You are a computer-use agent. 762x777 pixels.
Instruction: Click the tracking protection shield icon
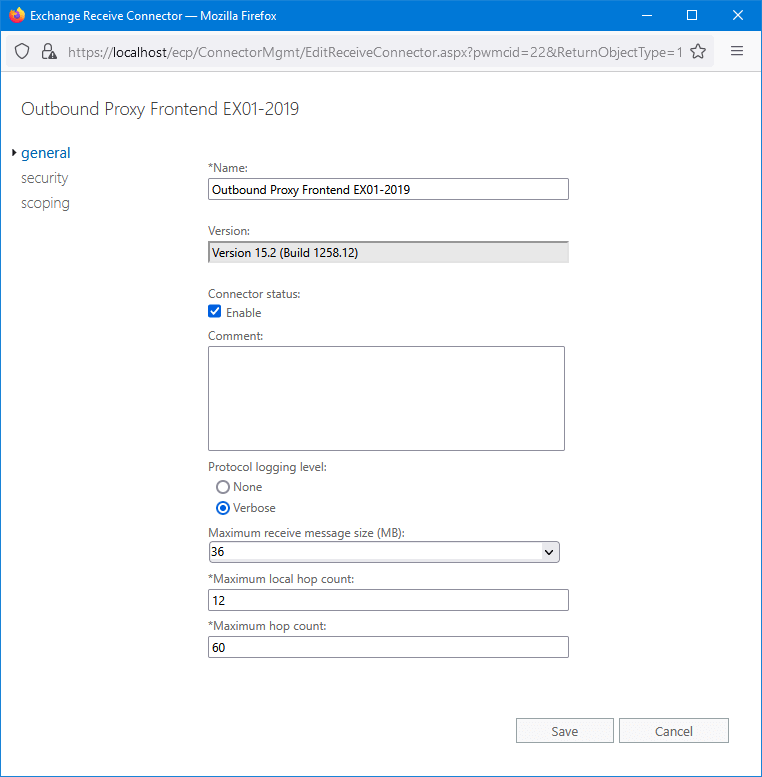23,52
